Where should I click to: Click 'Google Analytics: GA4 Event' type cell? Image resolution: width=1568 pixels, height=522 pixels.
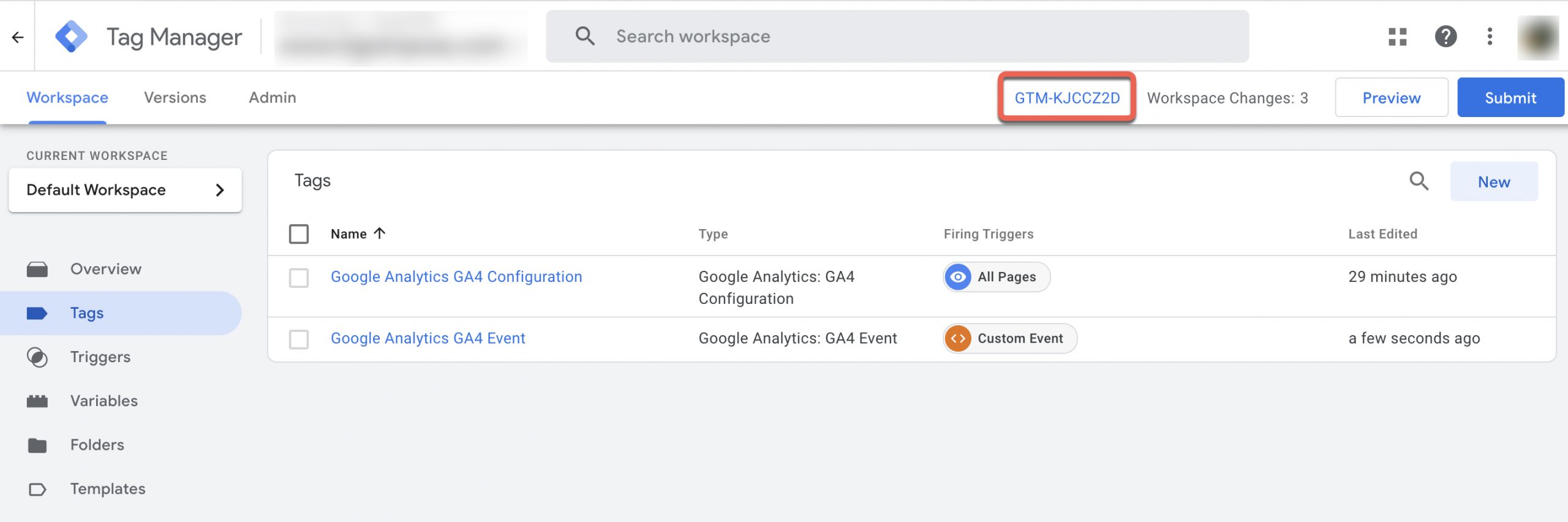pos(797,338)
